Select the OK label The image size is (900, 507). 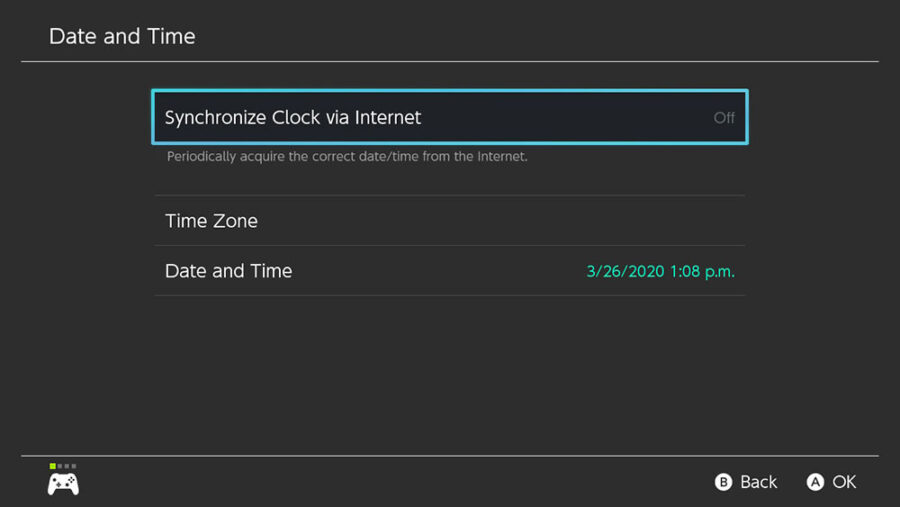[x=844, y=482]
